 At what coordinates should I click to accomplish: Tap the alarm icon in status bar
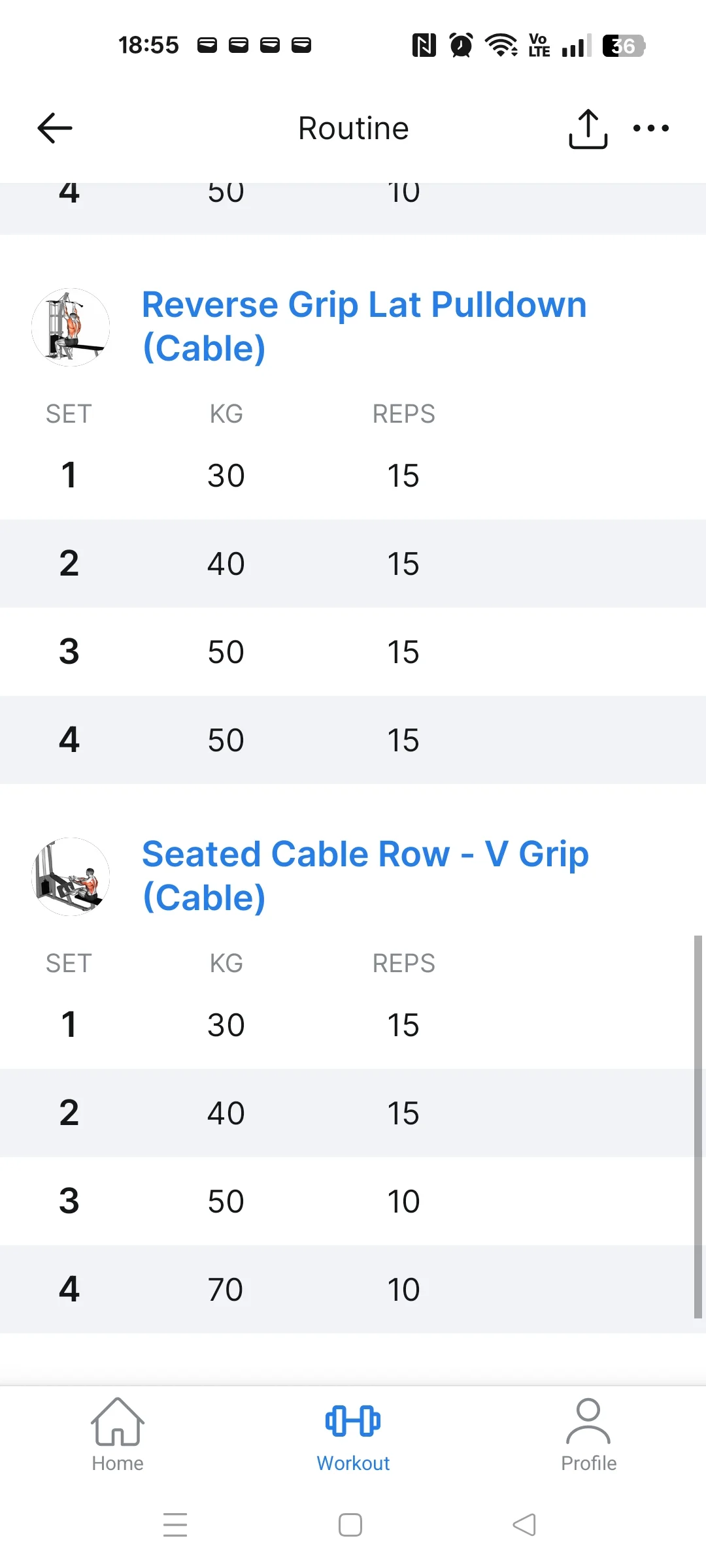click(462, 45)
